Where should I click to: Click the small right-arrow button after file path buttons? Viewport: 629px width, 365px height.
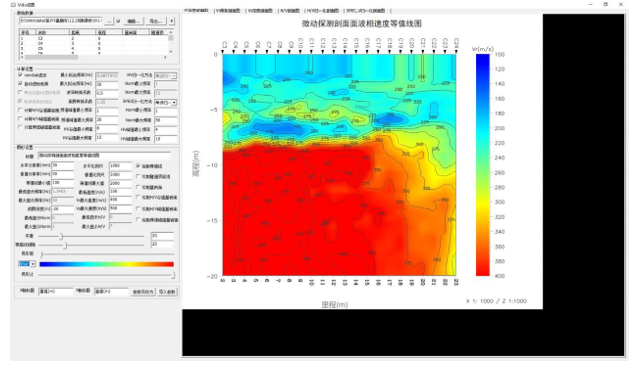(172, 21)
